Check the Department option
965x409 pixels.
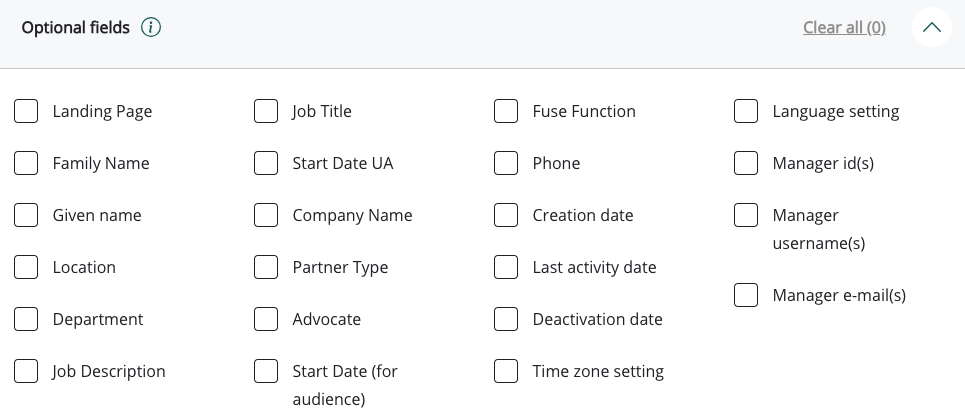(26, 319)
